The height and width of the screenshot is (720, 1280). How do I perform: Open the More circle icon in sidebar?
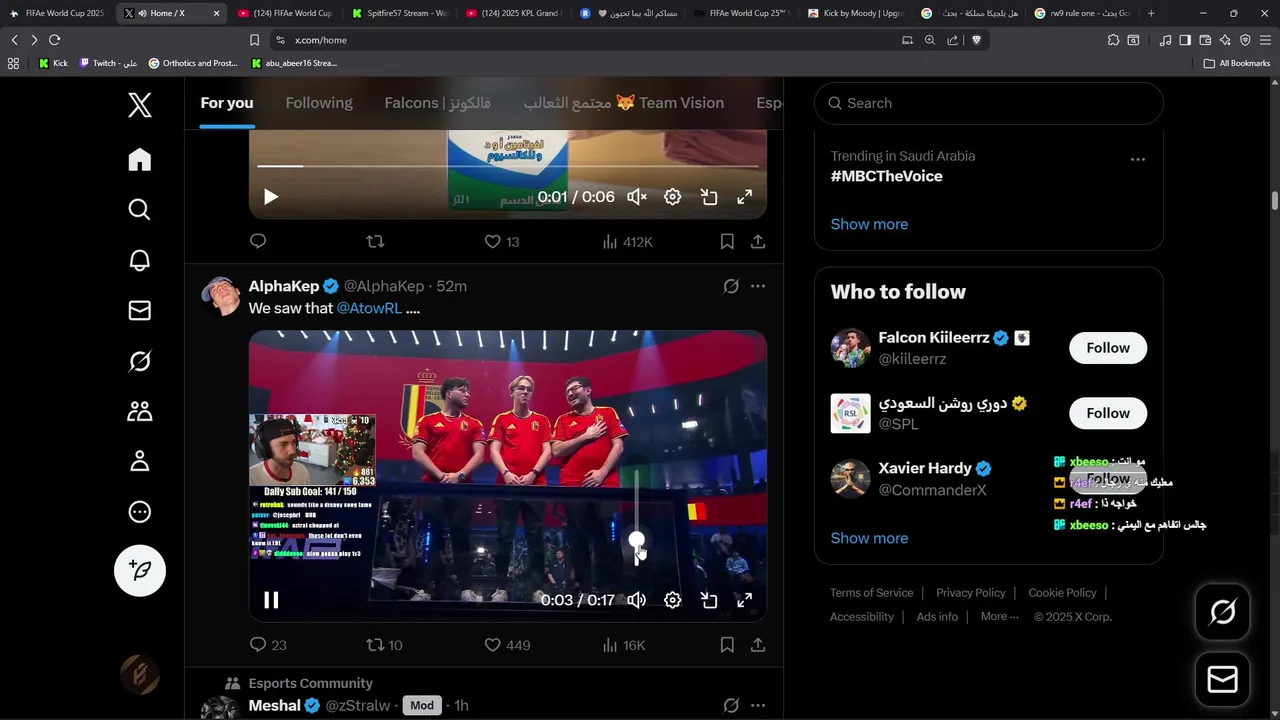pos(140,512)
